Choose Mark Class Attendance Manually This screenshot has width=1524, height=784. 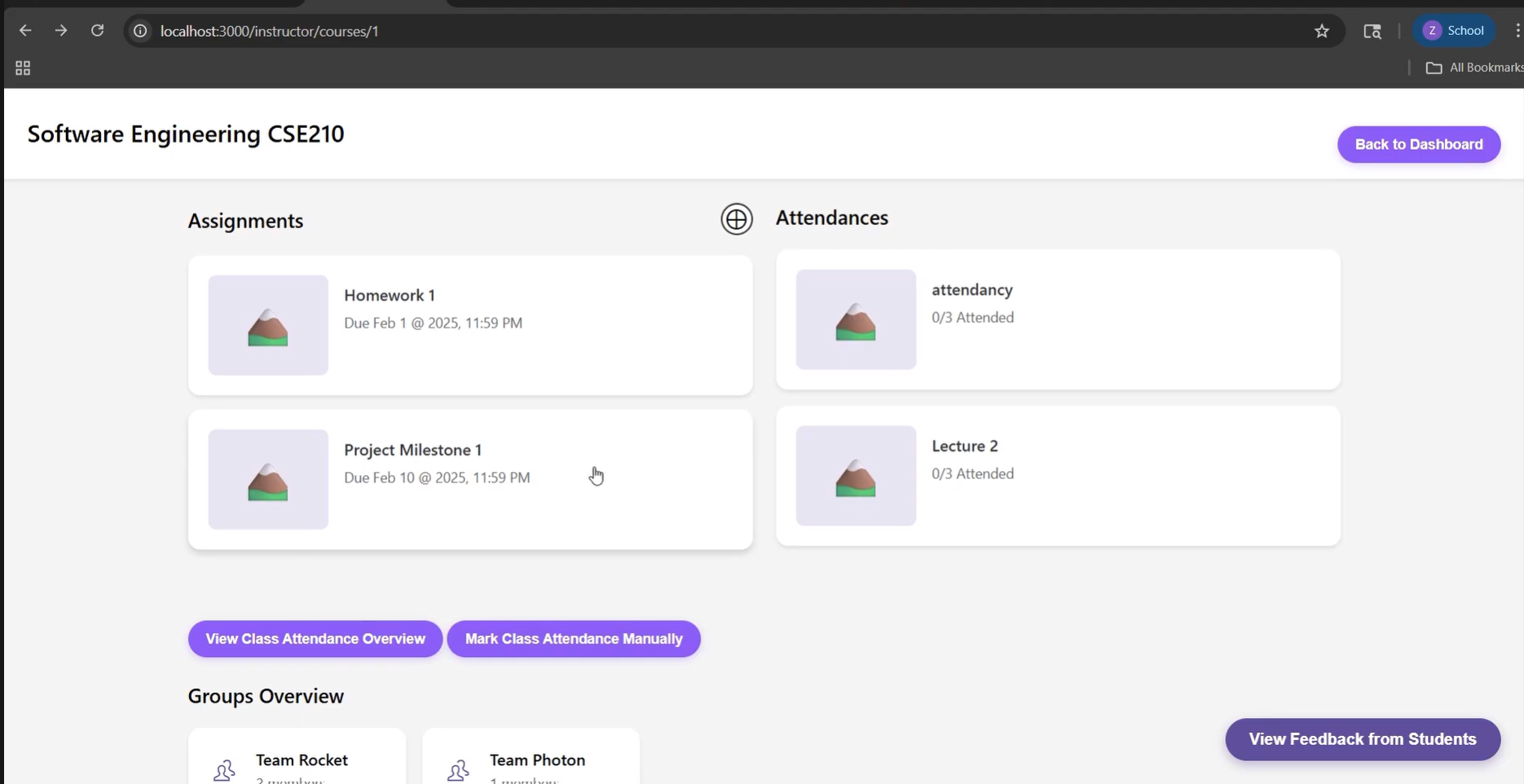[574, 639]
